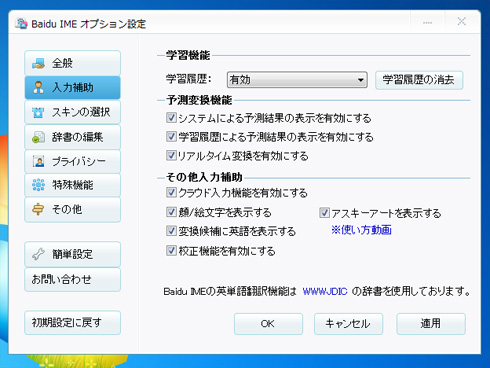This screenshot has height=368, width=490.
Task: Open the ※使い方動画 link
Action: [361, 230]
